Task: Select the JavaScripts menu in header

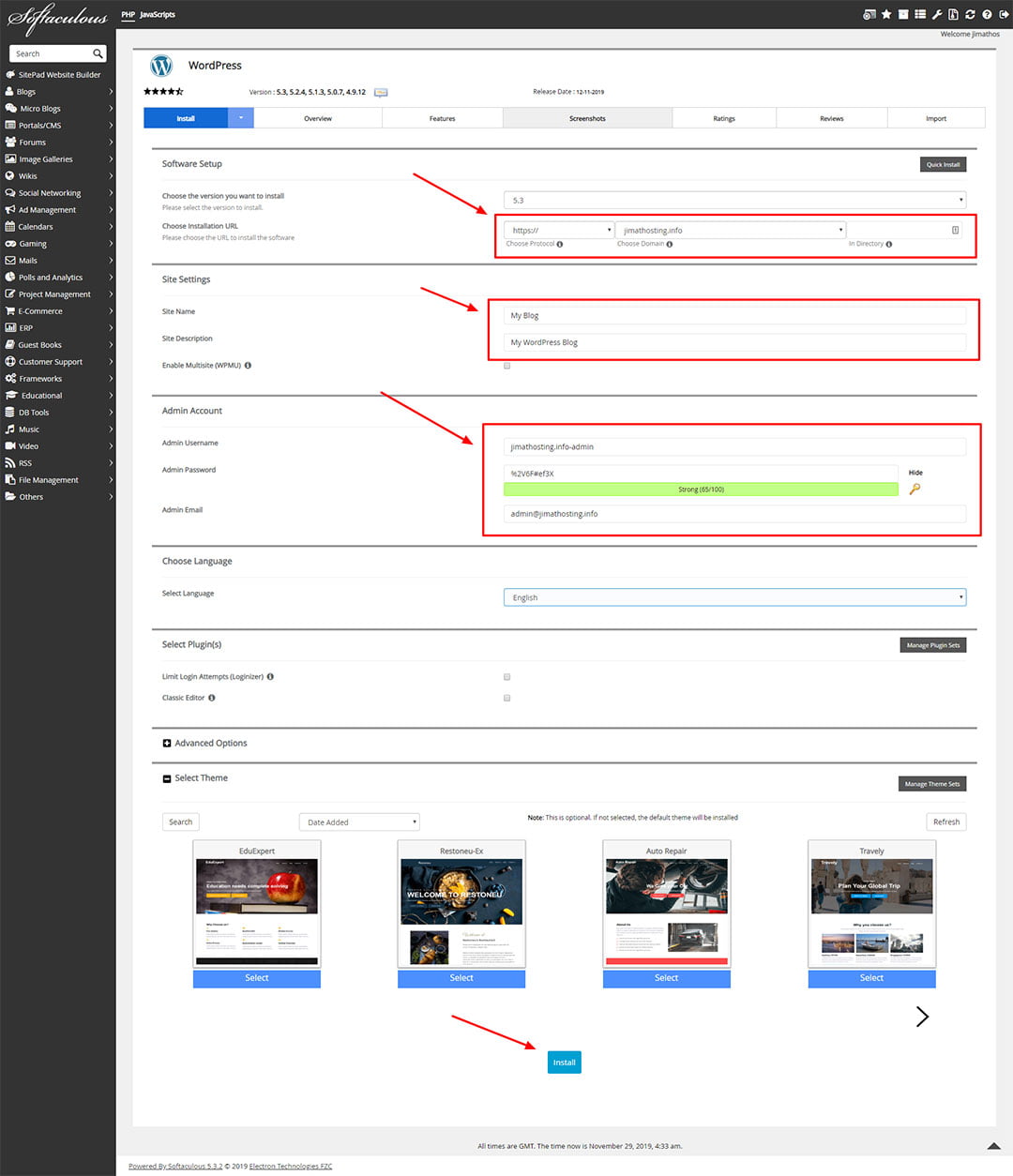Action: coord(158,15)
